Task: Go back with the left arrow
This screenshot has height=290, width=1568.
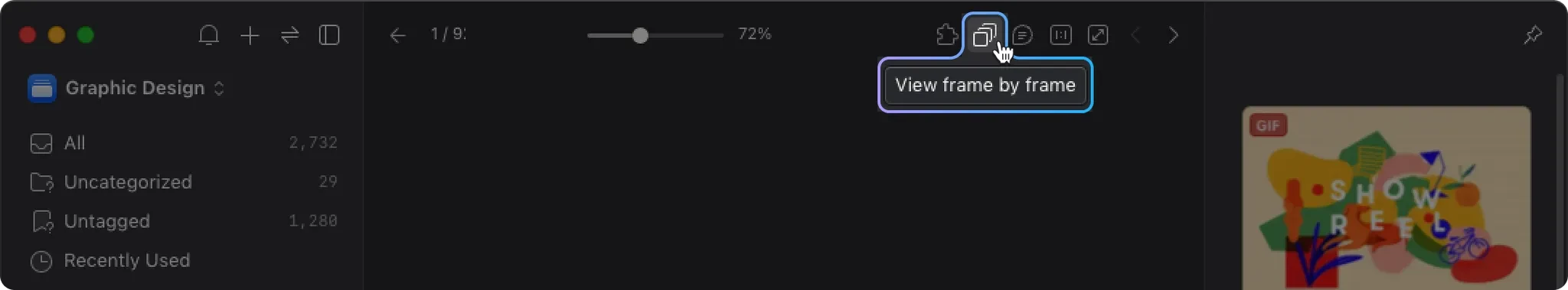Action: 397,35
